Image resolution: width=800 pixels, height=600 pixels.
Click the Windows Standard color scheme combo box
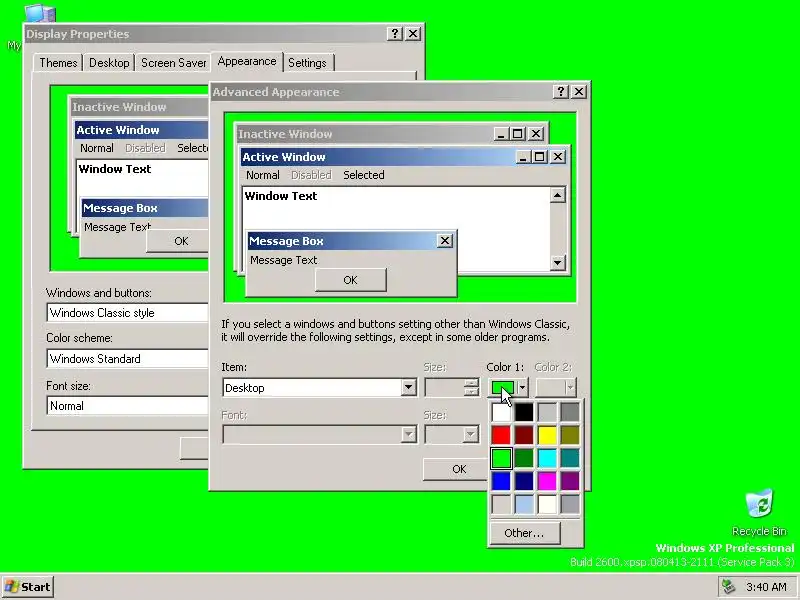[x=128, y=359]
